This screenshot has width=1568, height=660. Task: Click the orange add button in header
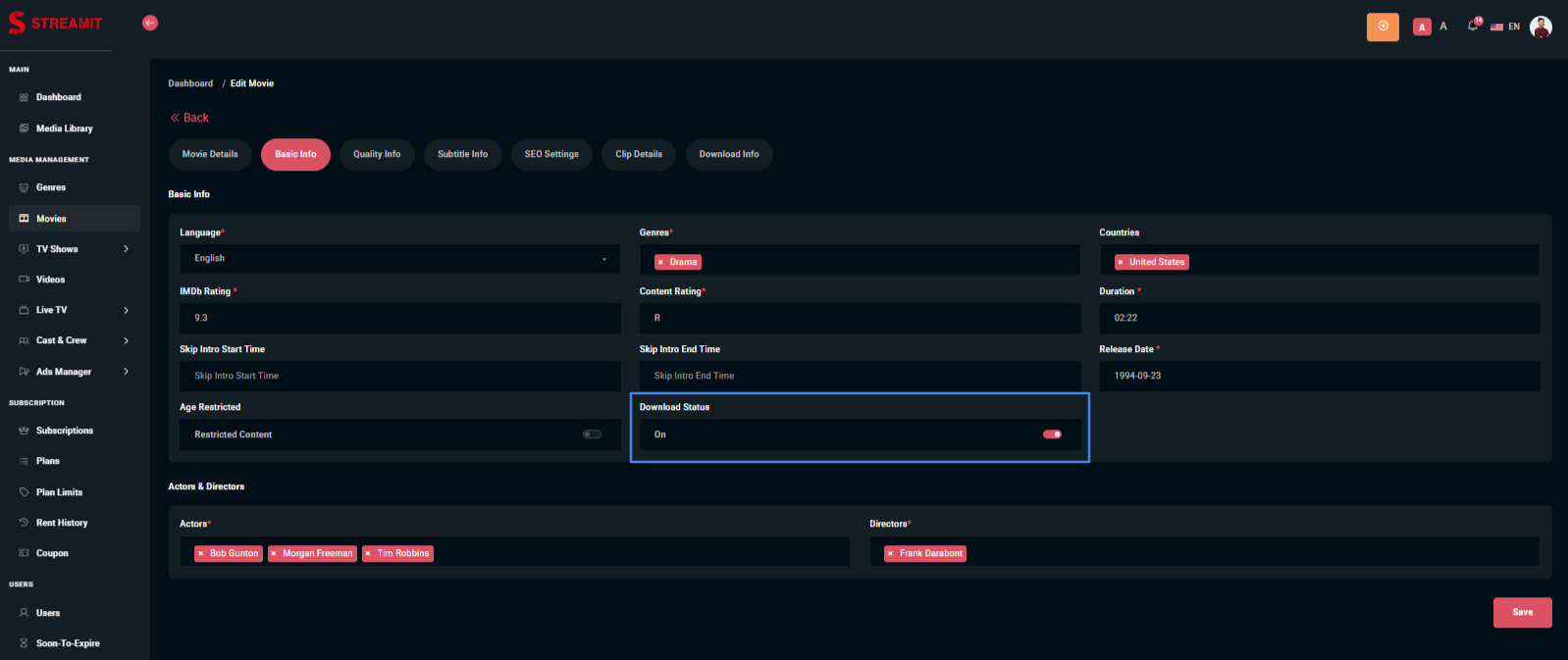tap(1383, 26)
